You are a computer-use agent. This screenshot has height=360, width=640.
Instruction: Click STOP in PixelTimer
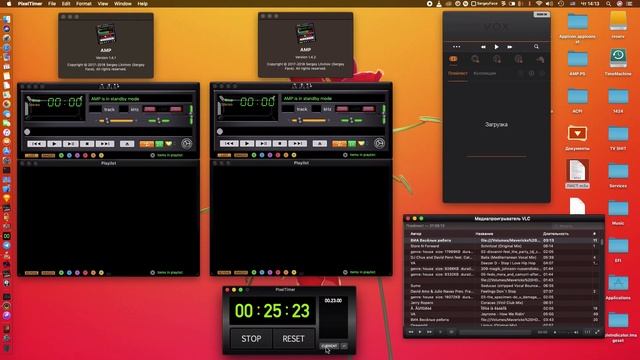pyautogui.click(x=251, y=339)
